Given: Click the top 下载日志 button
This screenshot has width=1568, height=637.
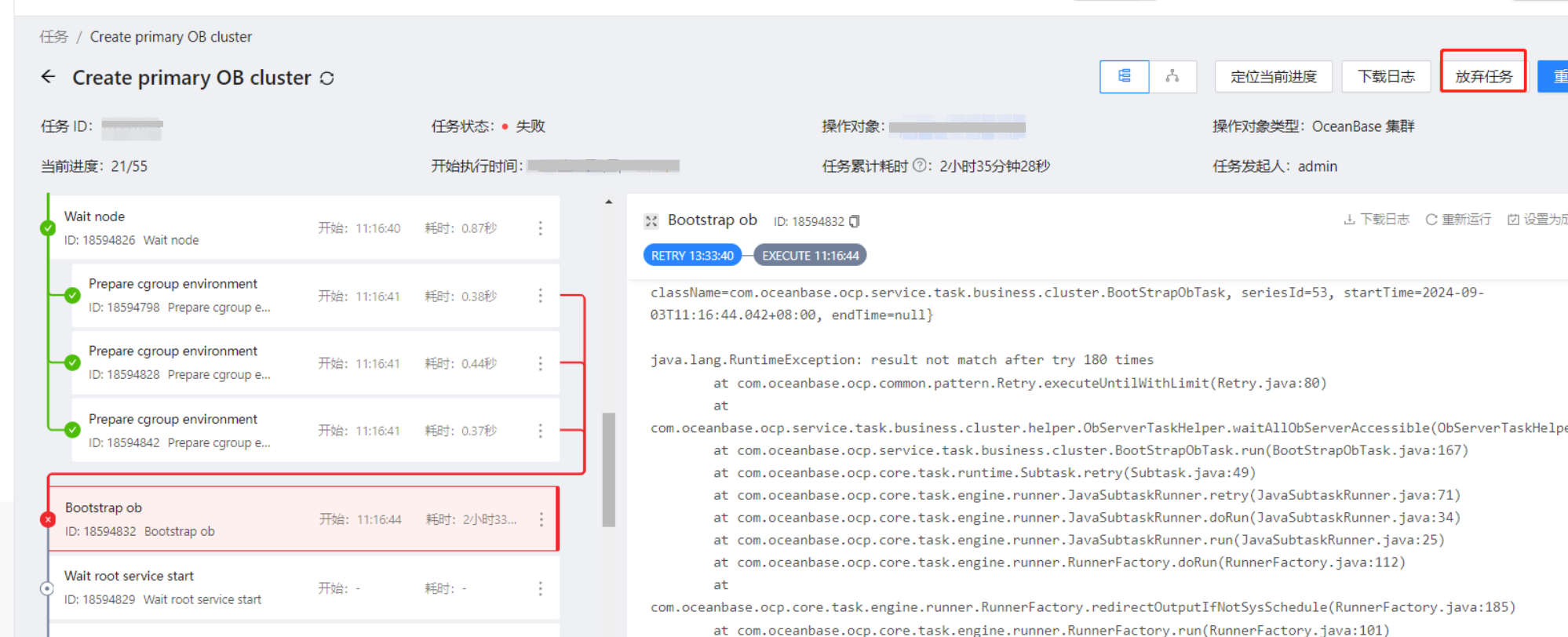Looking at the screenshot, I should [1387, 77].
